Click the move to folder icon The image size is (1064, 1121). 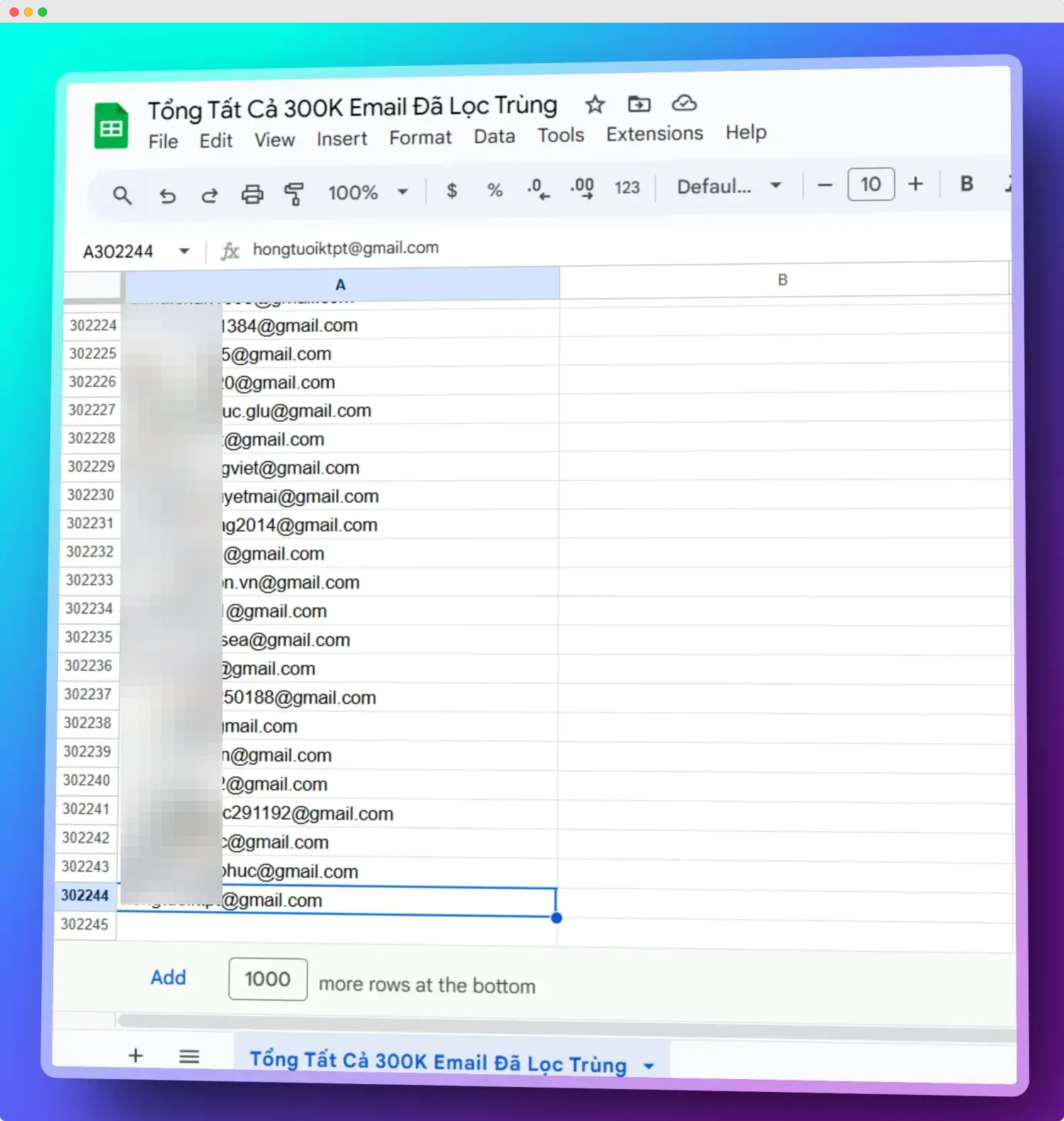tap(639, 104)
